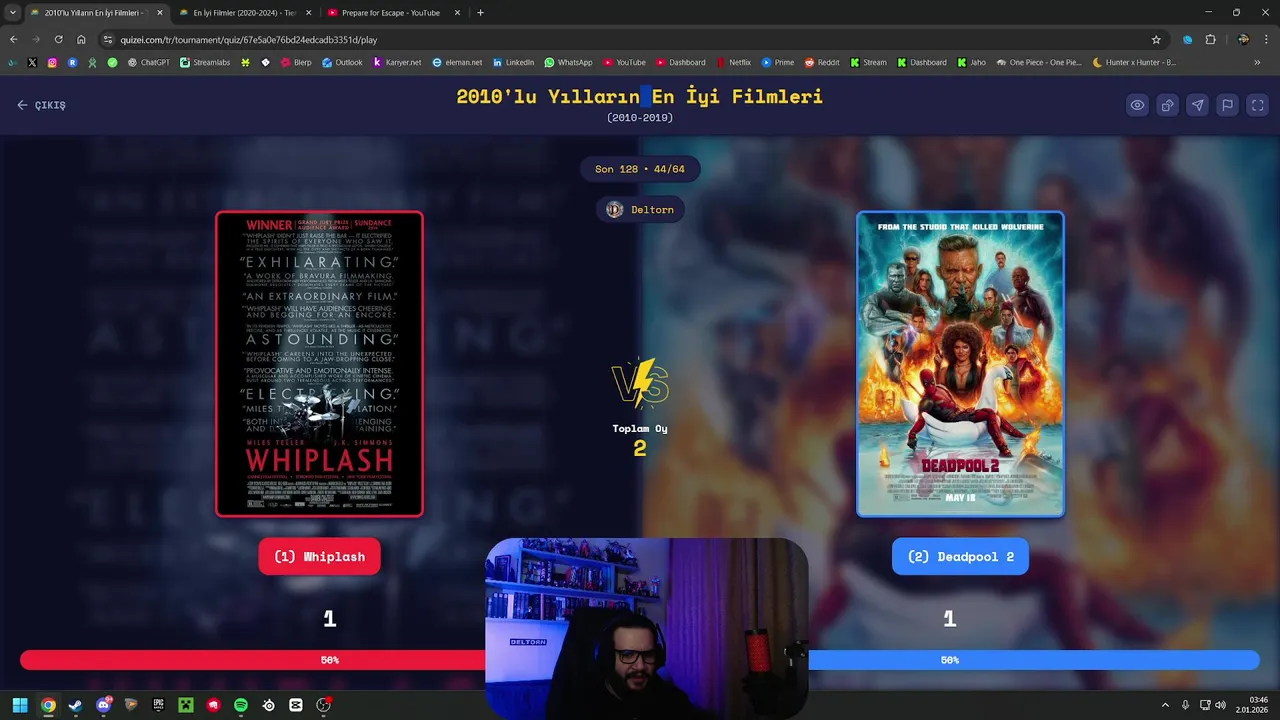Open Minecraft from the taskbar
The image size is (1280, 720).
coord(185,705)
